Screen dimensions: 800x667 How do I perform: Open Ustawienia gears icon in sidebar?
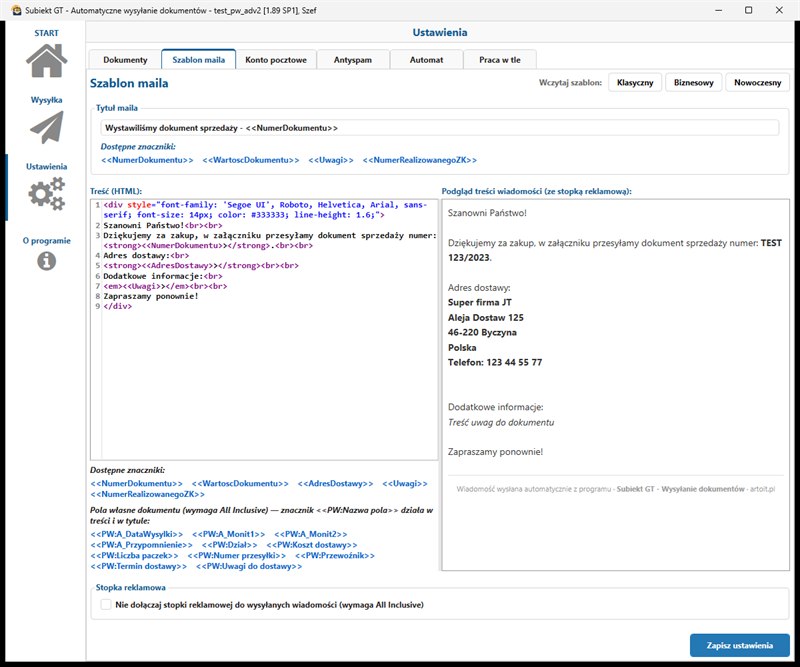[x=46, y=193]
